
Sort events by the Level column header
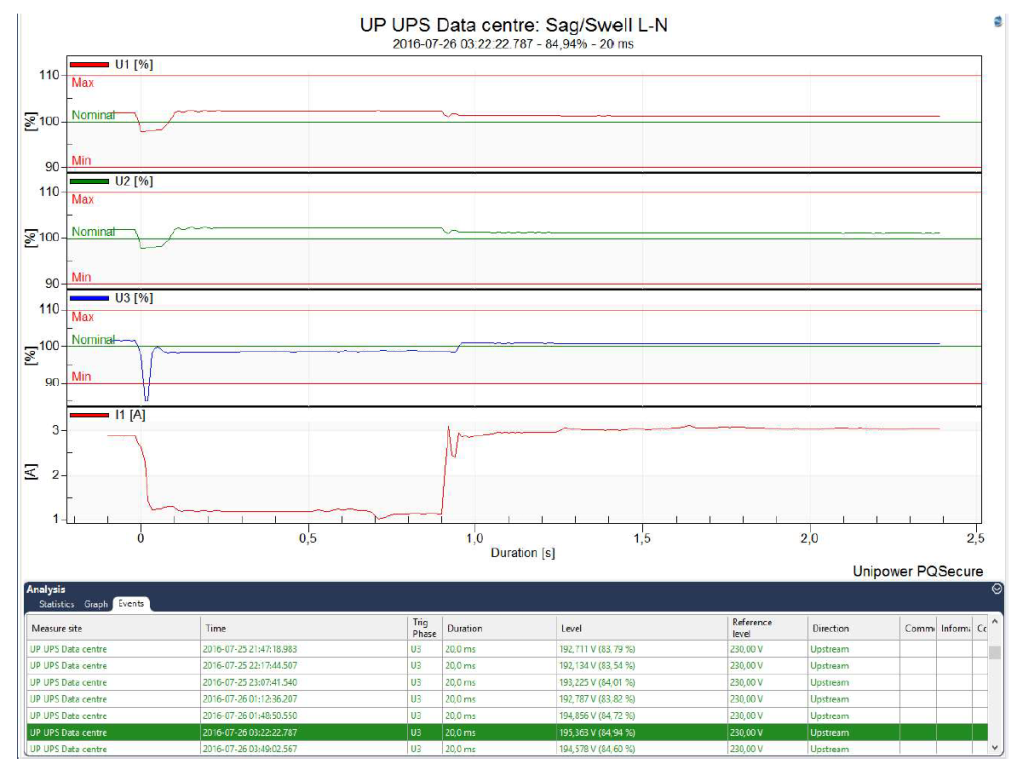click(x=642, y=628)
